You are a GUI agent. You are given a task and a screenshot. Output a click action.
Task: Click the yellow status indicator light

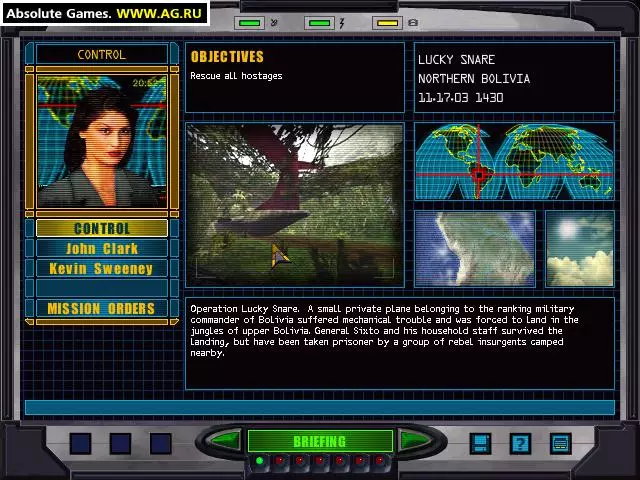pyautogui.click(x=387, y=23)
